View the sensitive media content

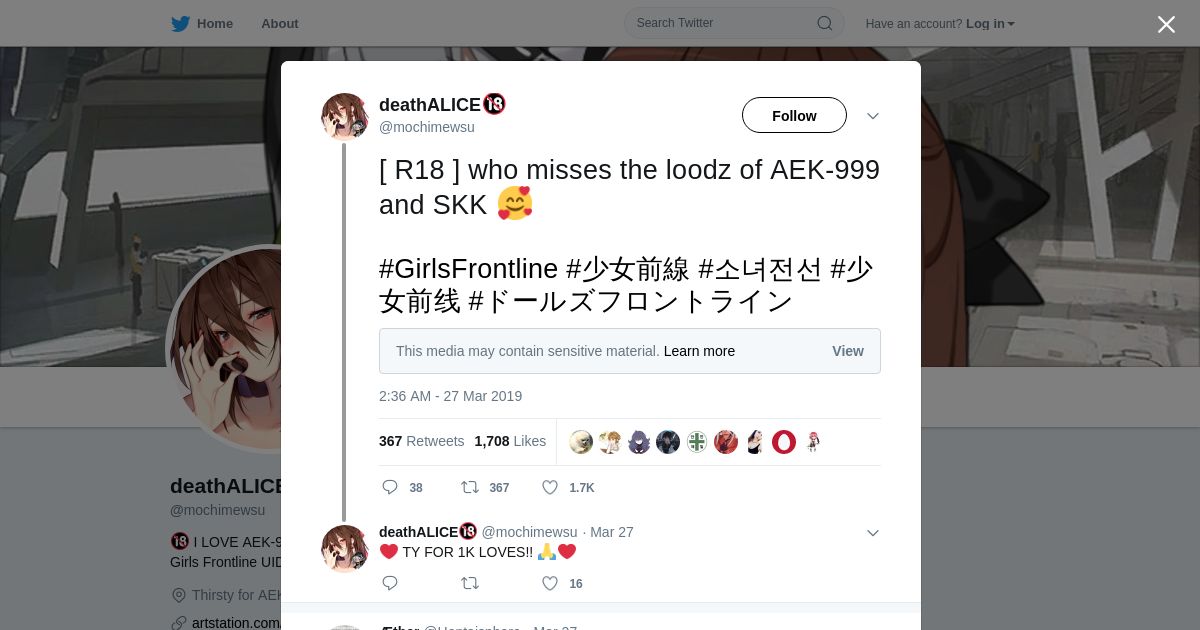(x=848, y=351)
